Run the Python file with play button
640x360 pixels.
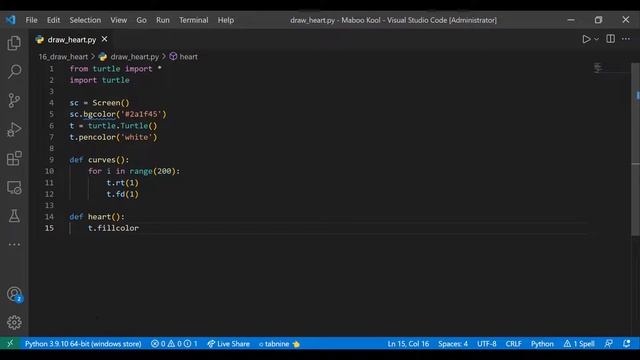click(586, 39)
